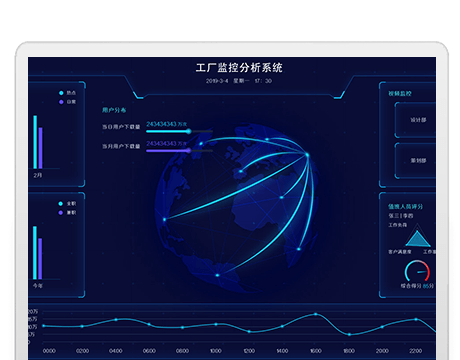The width and height of the screenshot is (460, 360).
Task: Click the 17:30 time display
Action: (x=263, y=81)
